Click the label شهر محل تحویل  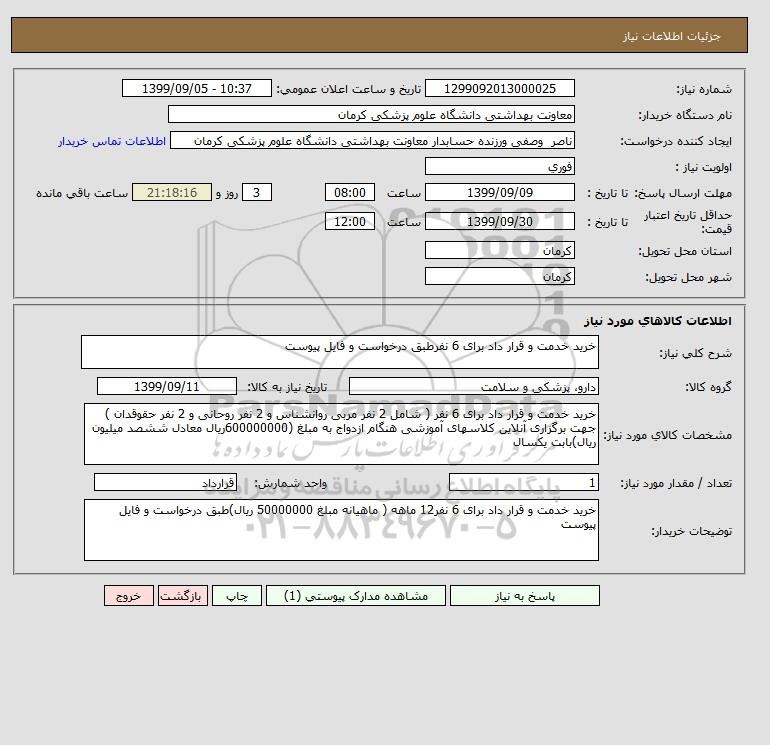[688, 277]
